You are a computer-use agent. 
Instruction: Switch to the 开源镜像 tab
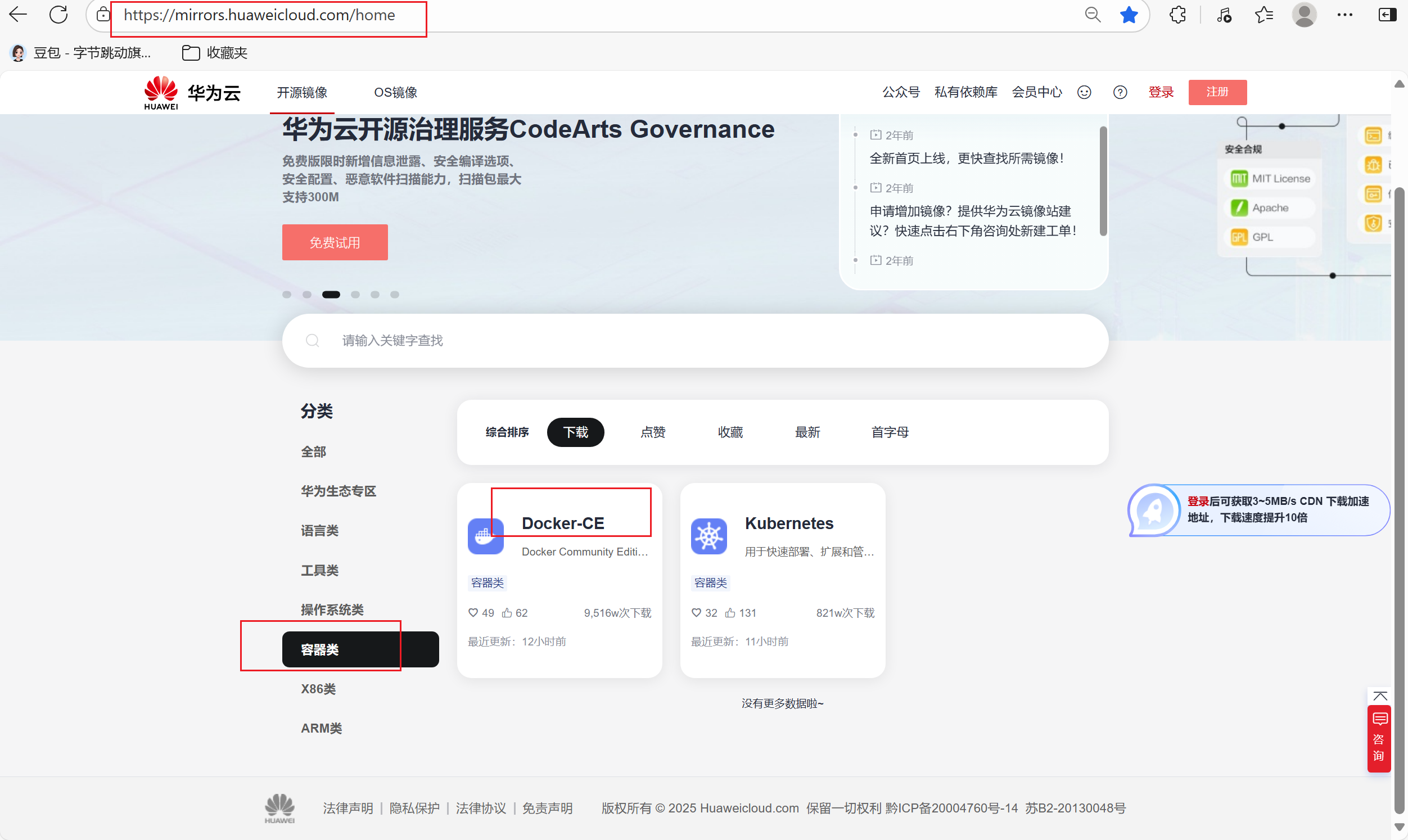[x=301, y=92]
